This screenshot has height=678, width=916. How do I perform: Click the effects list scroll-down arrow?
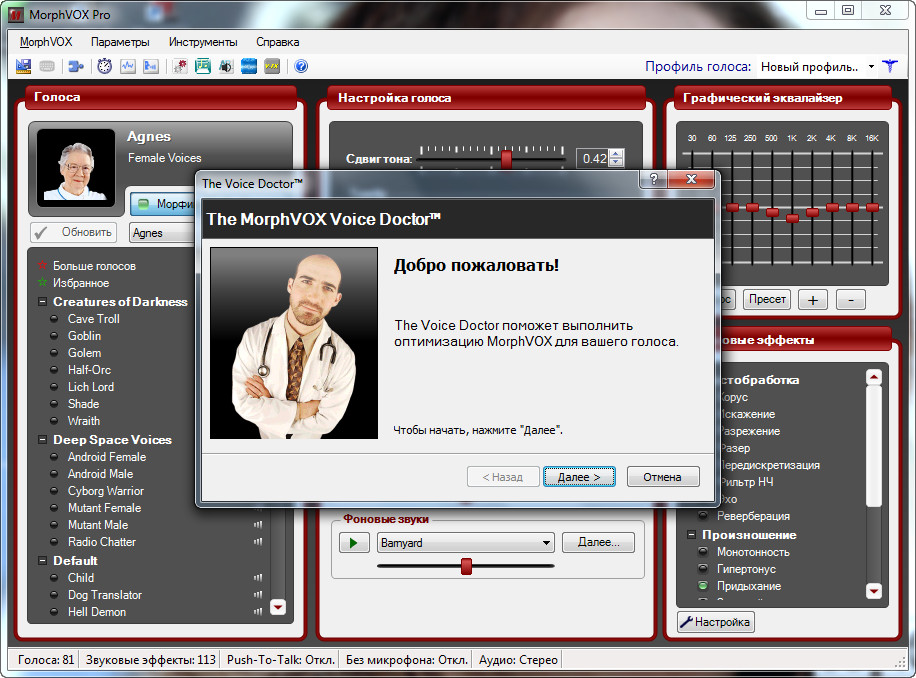874,591
